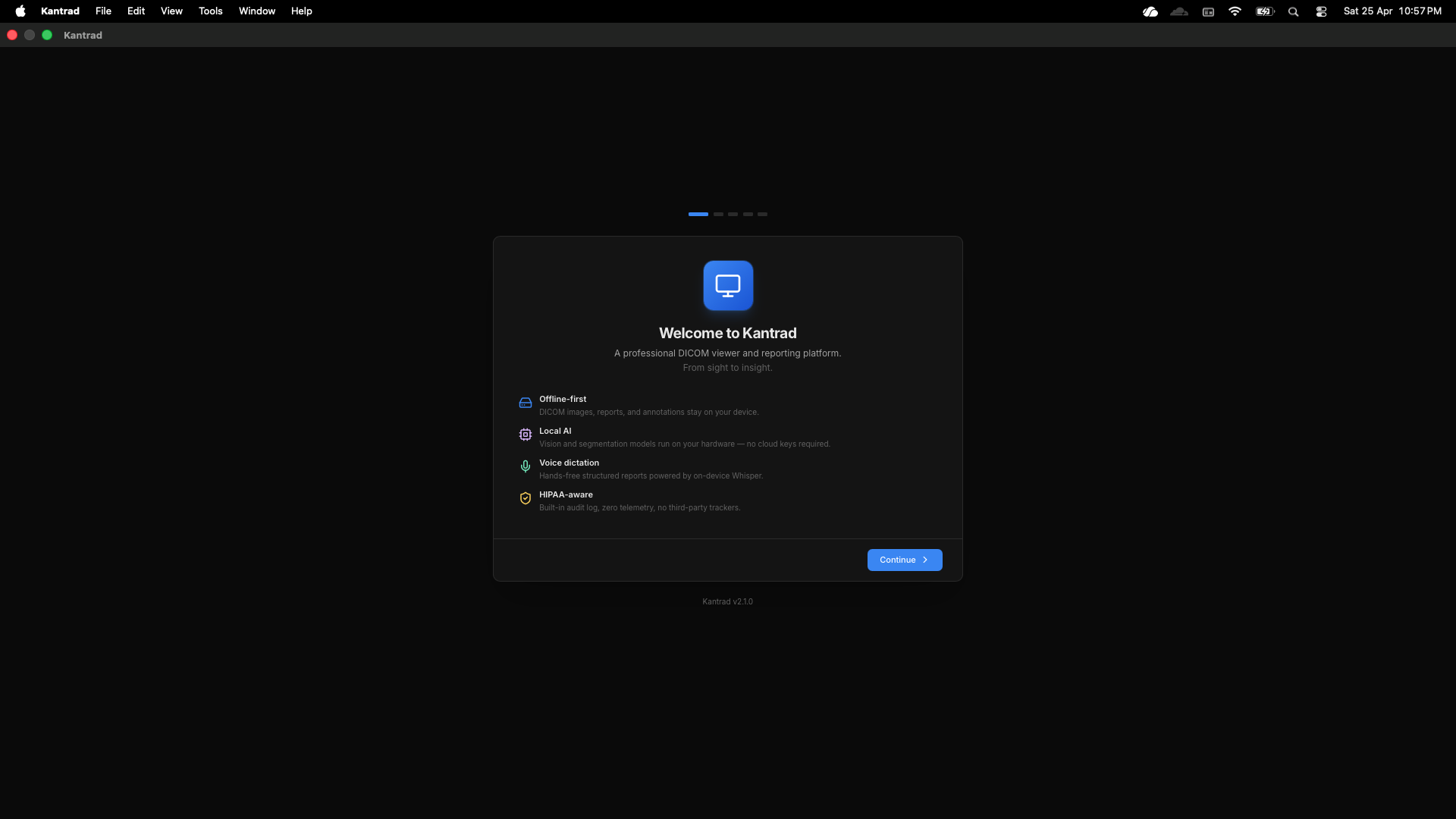Screen dimensions: 1456x819
Task: Open the Edit menu
Action: click(x=136, y=11)
